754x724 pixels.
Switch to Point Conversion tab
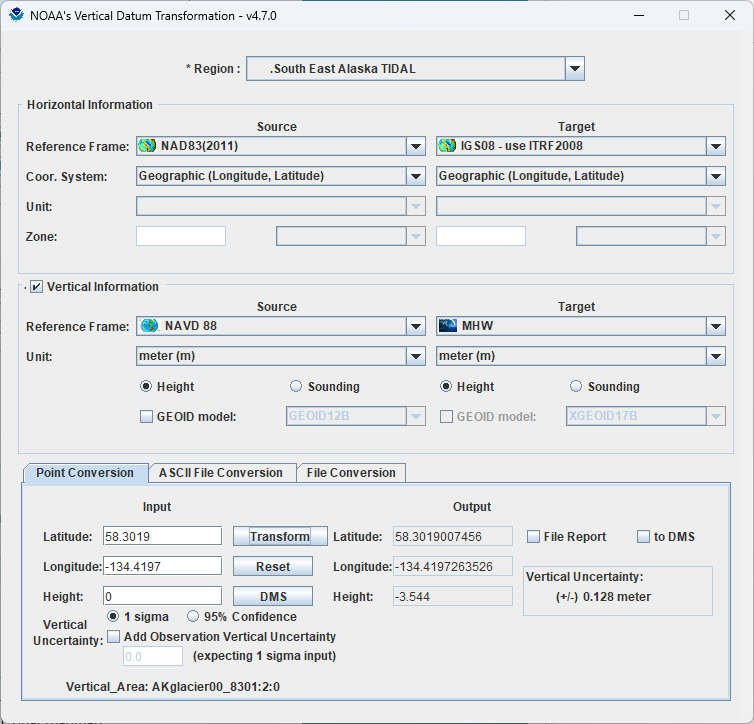tap(85, 473)
